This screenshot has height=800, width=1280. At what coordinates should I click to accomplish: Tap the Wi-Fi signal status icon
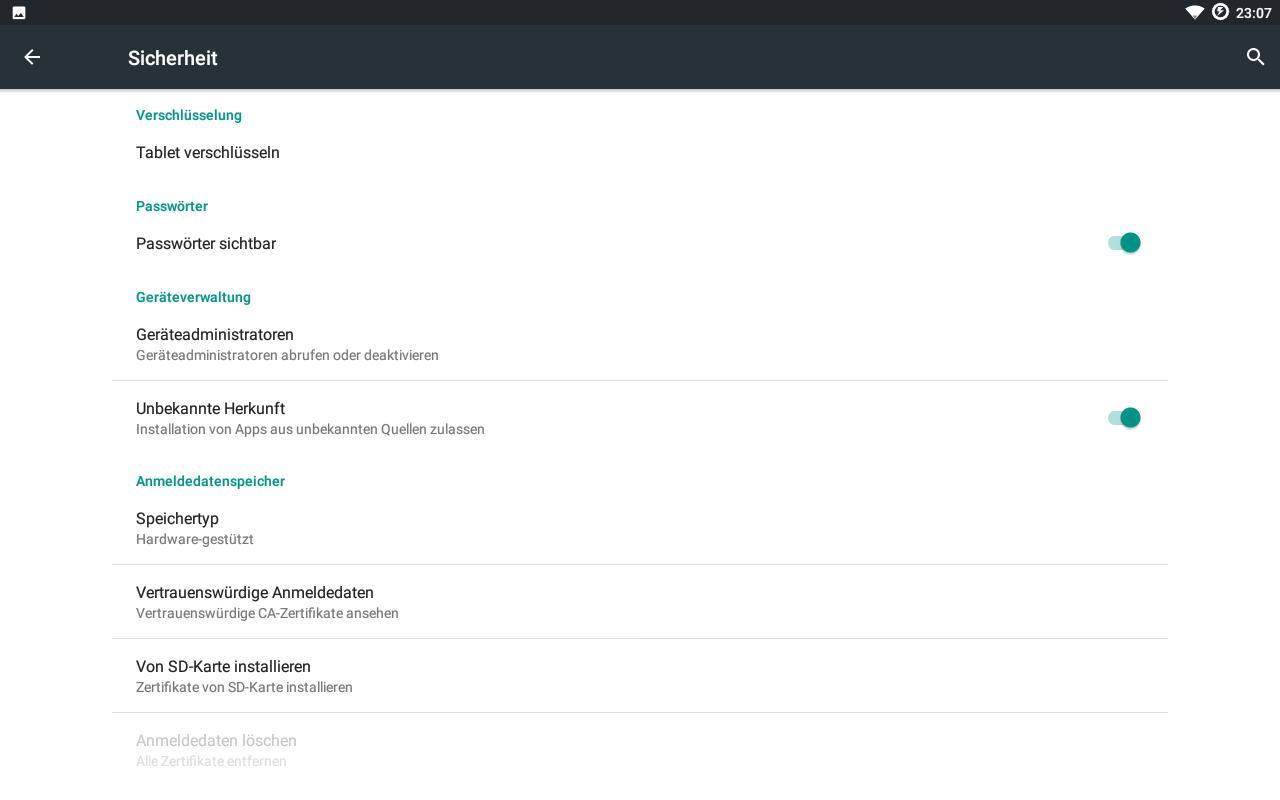pos(1194,12)
